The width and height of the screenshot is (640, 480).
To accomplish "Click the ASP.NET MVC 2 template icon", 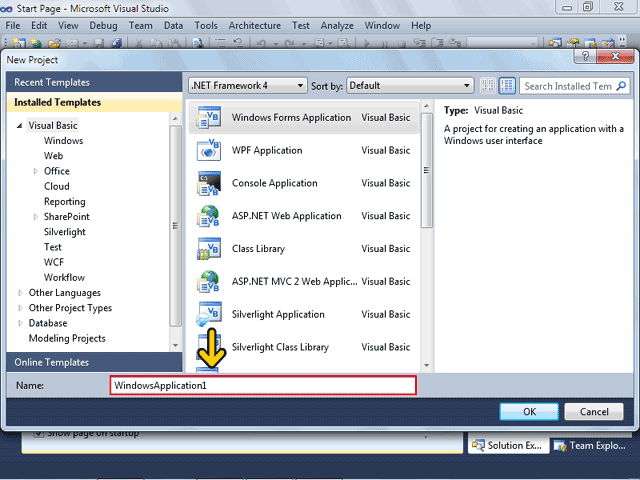I will pos(208,282).
